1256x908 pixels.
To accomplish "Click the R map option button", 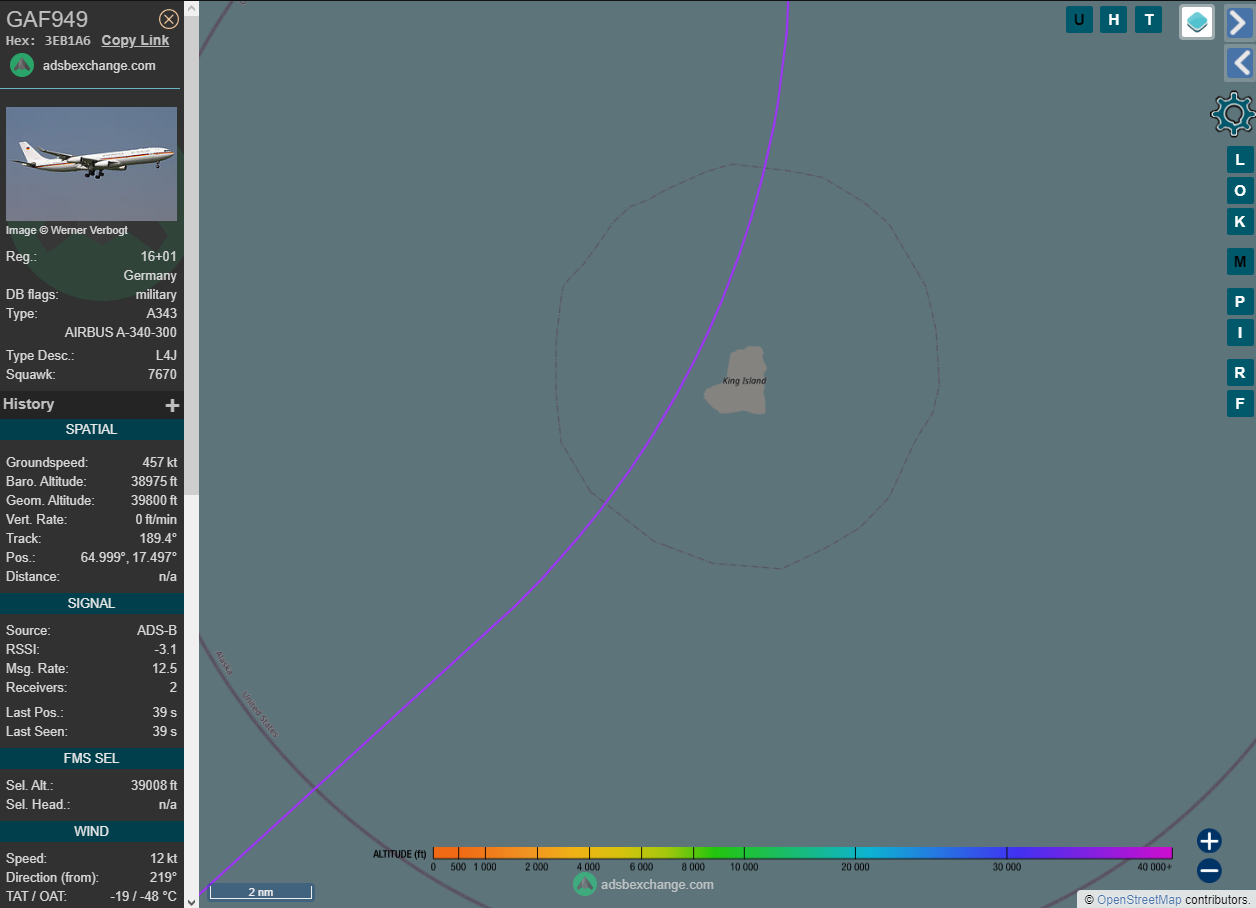I will point(1240,373).
